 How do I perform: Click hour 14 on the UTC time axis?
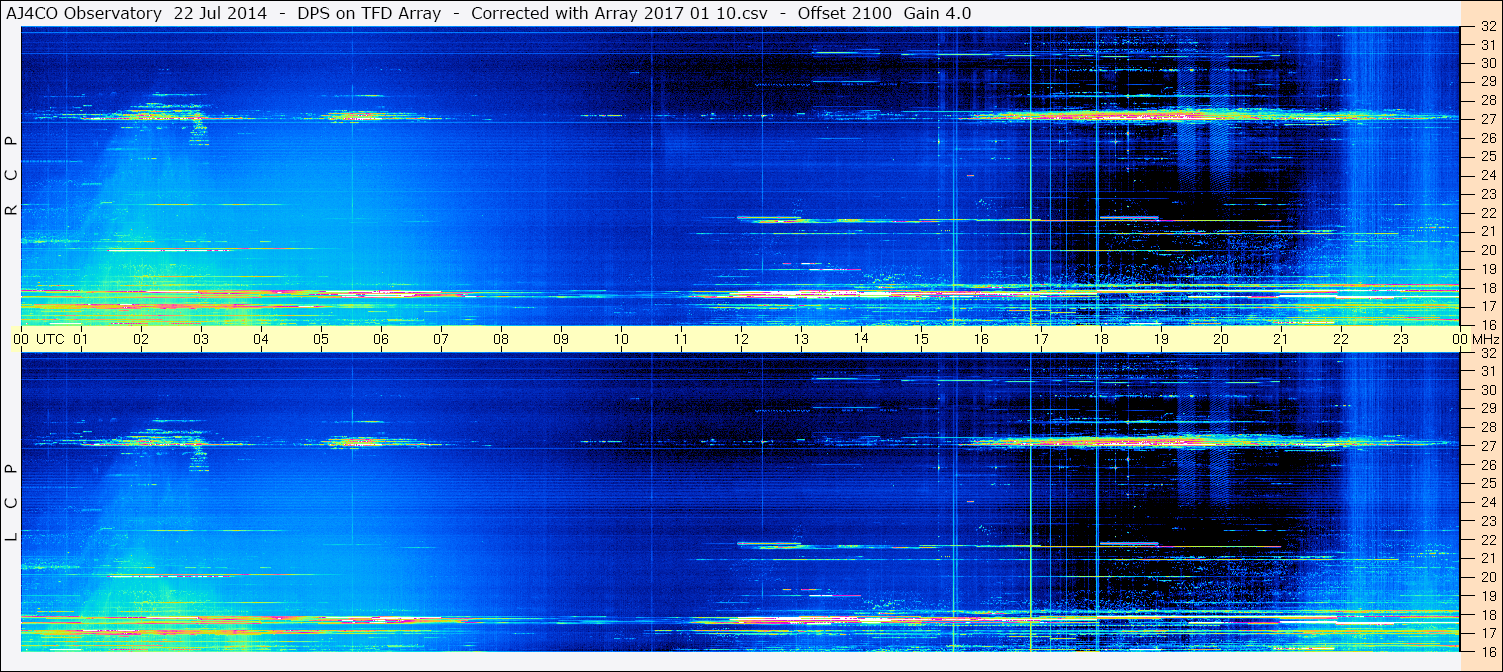pyautogui.click(x=861, y=339)
